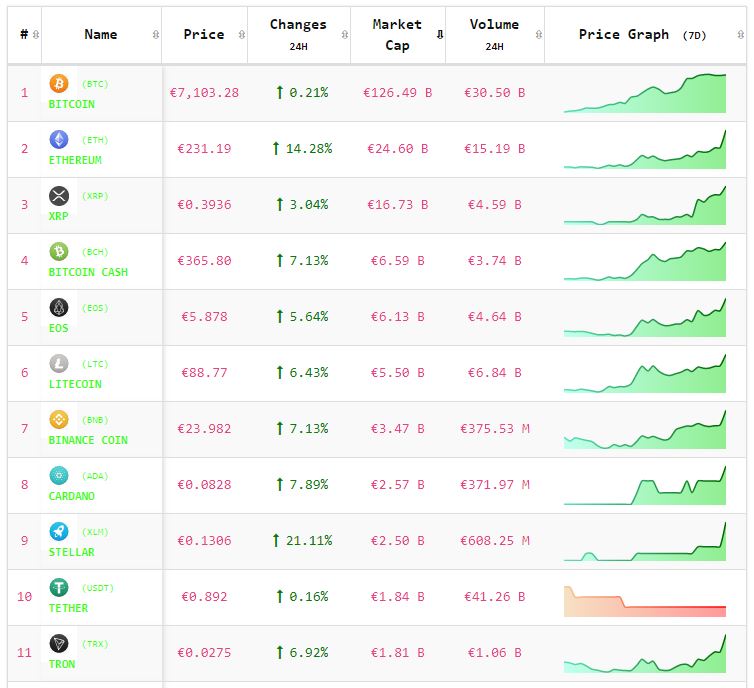Open Tether red price graph

645,600
